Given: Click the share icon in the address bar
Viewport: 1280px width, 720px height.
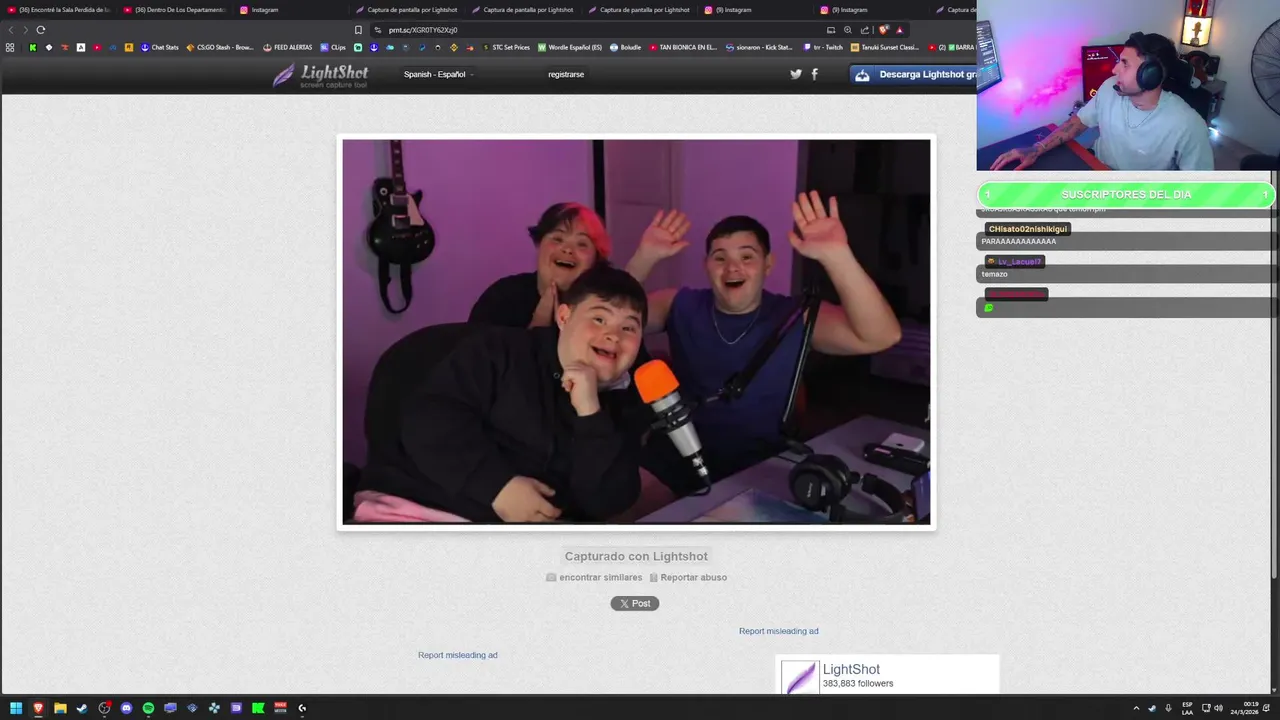Looking at the screenshot, I should tap(865, 30).
